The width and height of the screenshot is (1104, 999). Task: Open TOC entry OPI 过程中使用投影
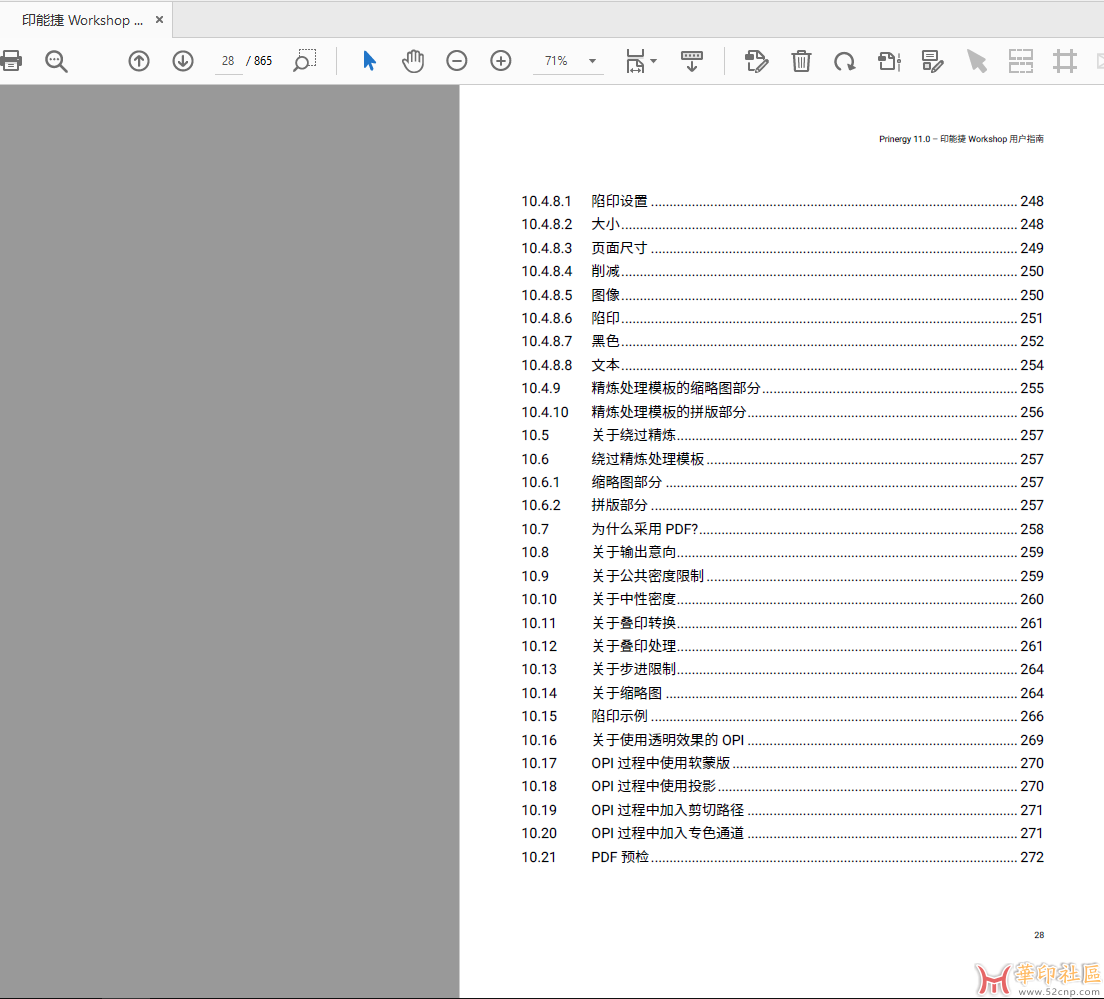[782, 786]
